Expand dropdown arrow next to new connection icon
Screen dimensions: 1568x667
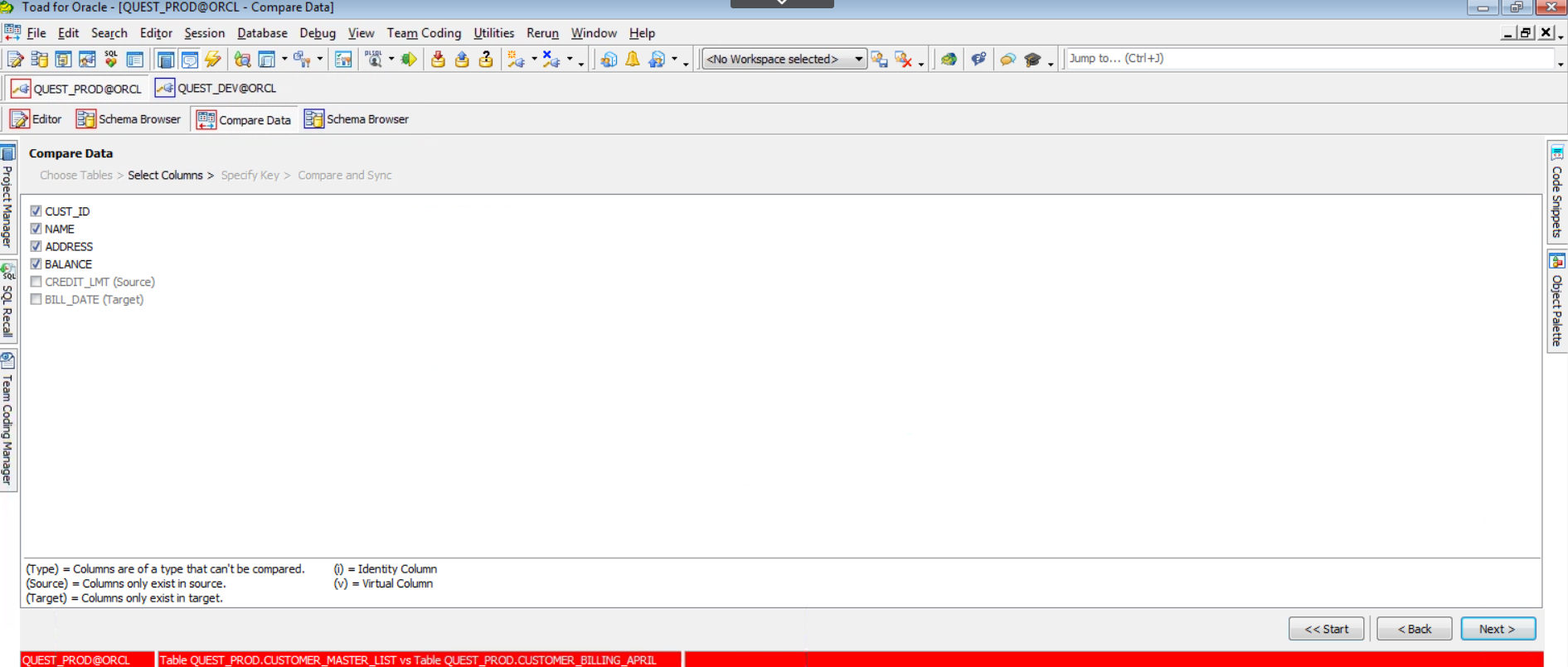tap(534, 59)
